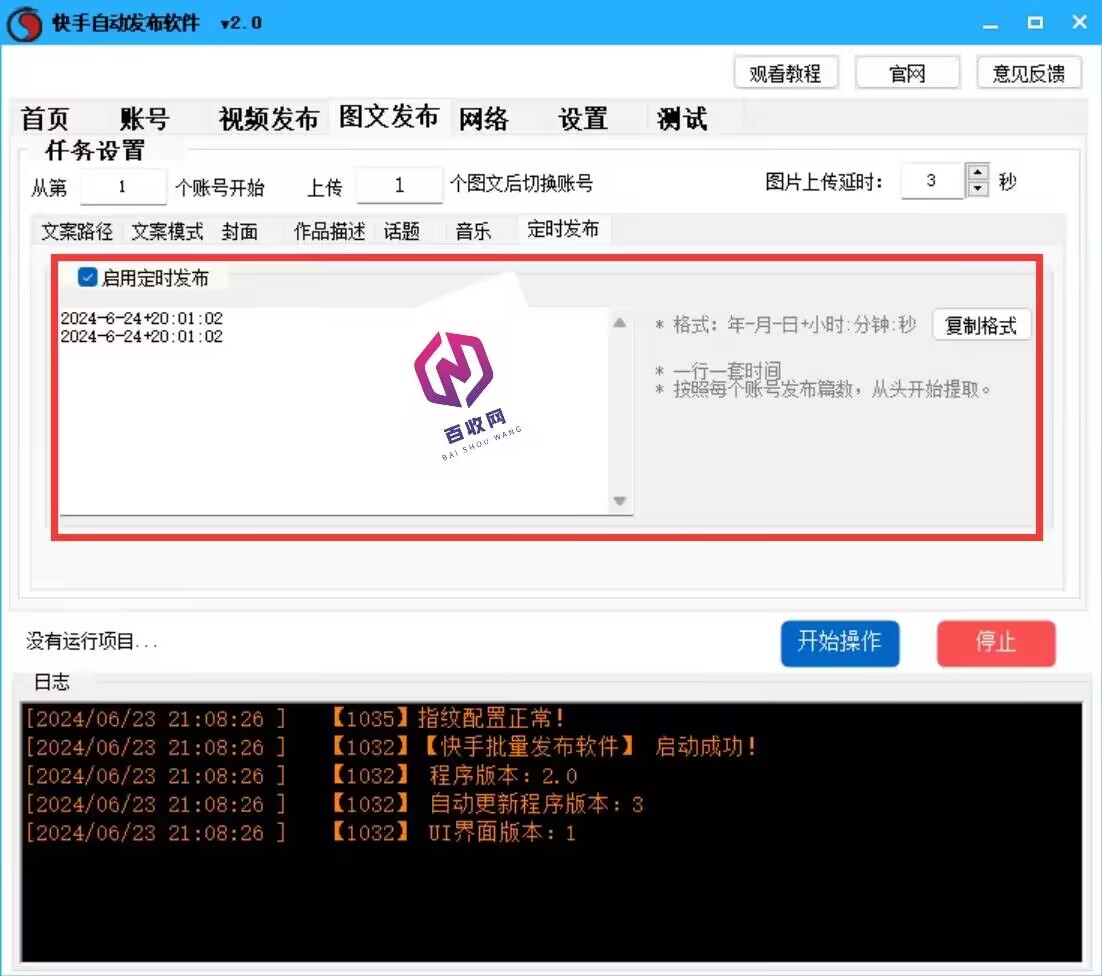The height and width of the screenshot is (976, 1102).
Task: Select the 图文发布 tab
Action: (x=389, y=117)
